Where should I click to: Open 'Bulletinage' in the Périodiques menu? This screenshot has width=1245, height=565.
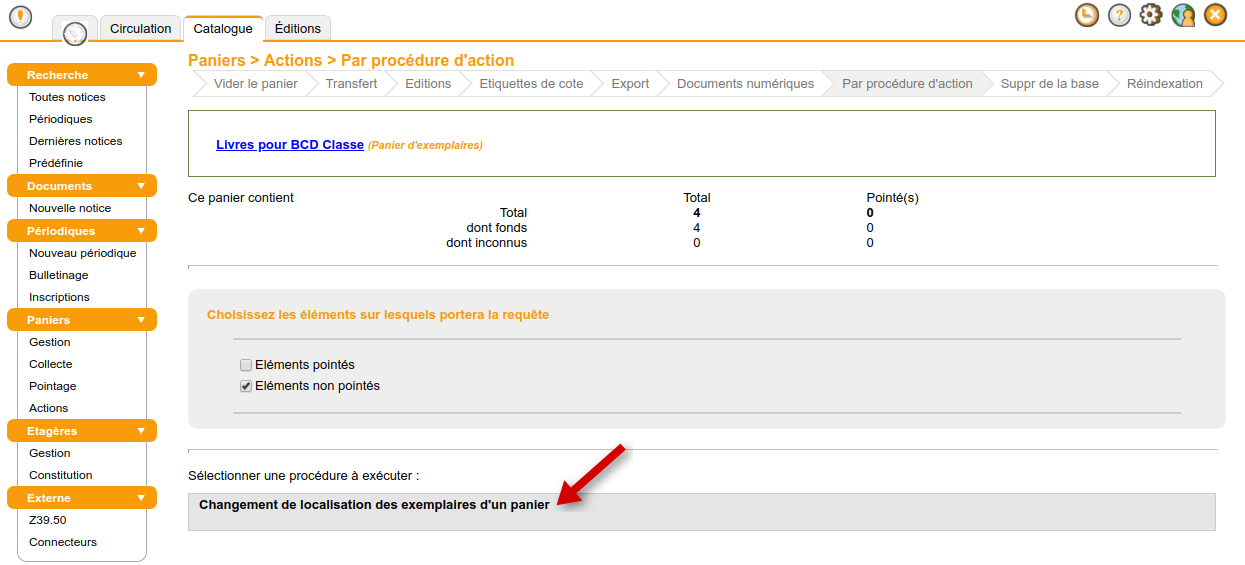[58, 275]
